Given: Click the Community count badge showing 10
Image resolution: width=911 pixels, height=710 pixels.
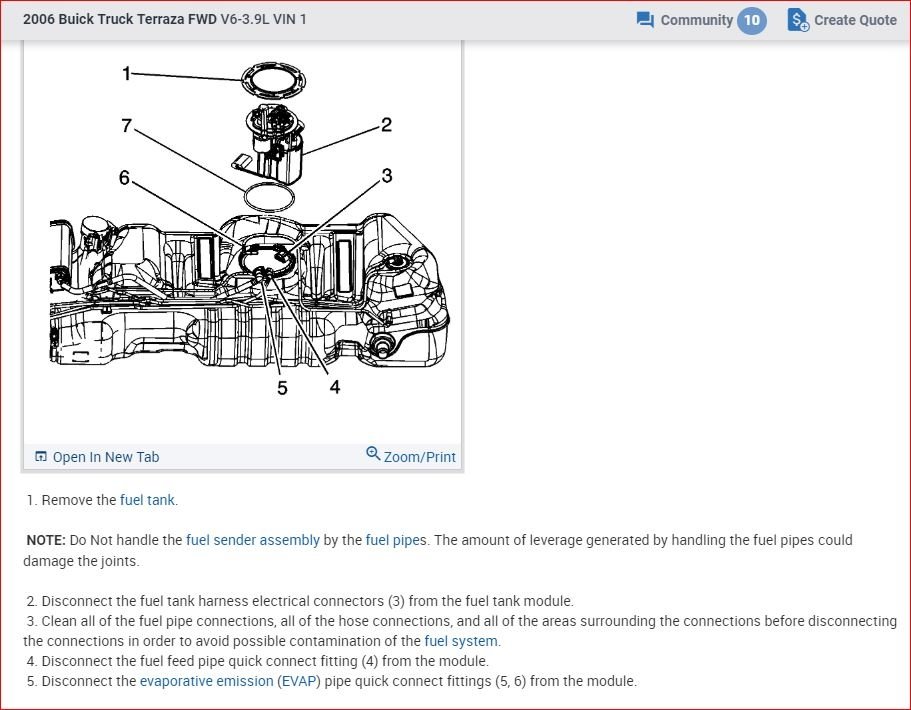Looking at the screenshot, I should tap(751, 20).
